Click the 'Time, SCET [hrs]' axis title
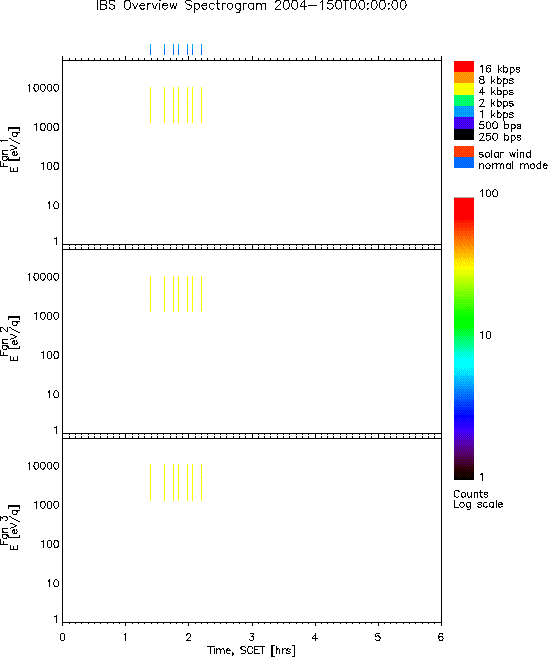The width and height of the screenshot is (548, 657). [x=251, y=651]
